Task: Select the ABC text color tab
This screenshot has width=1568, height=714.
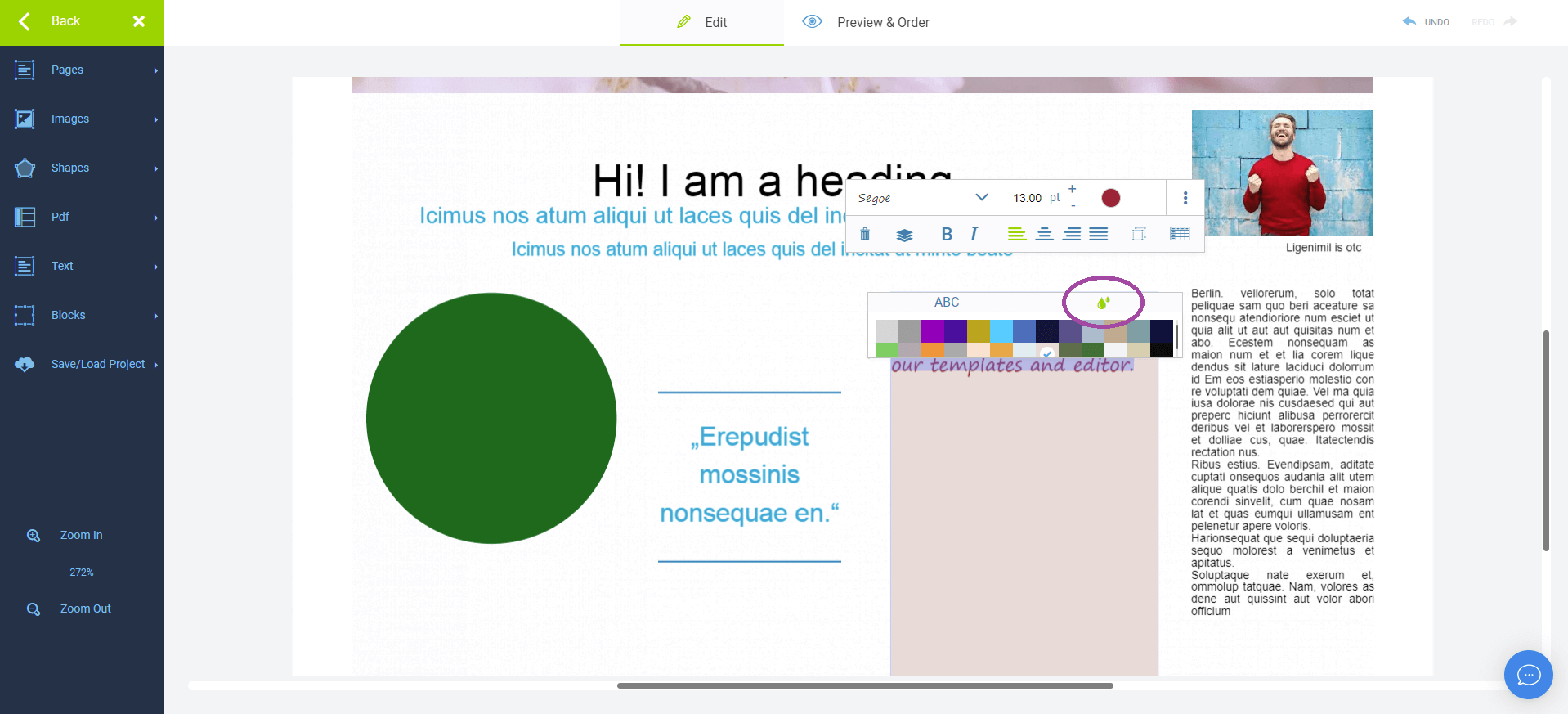Action: [x=947, y=303]
